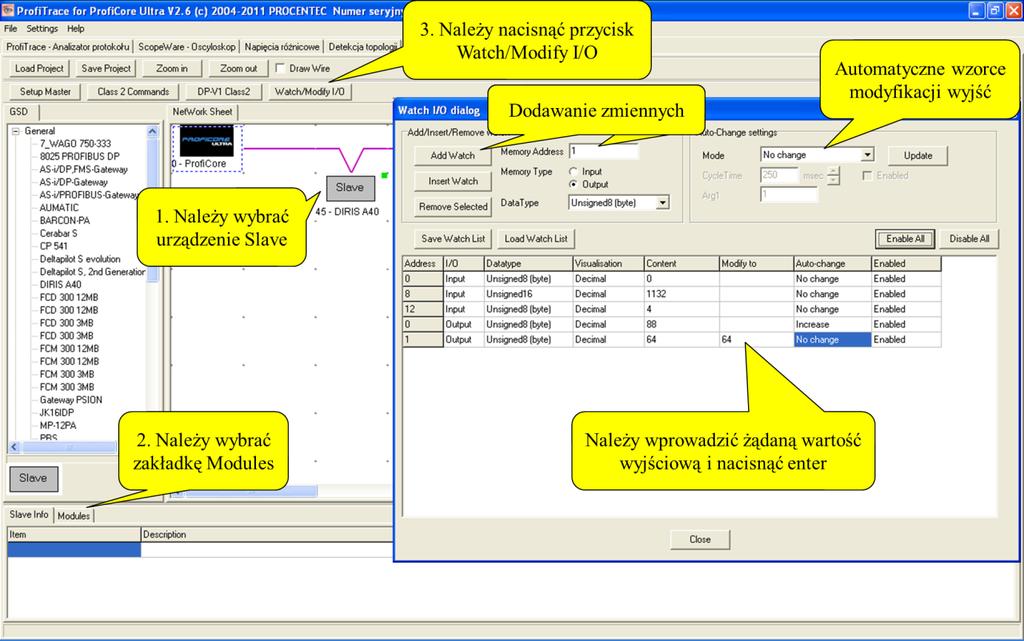The width and height of the screenshot is (1024, 641).
Task: Click the Update button
Action: (x=918, y=155)
